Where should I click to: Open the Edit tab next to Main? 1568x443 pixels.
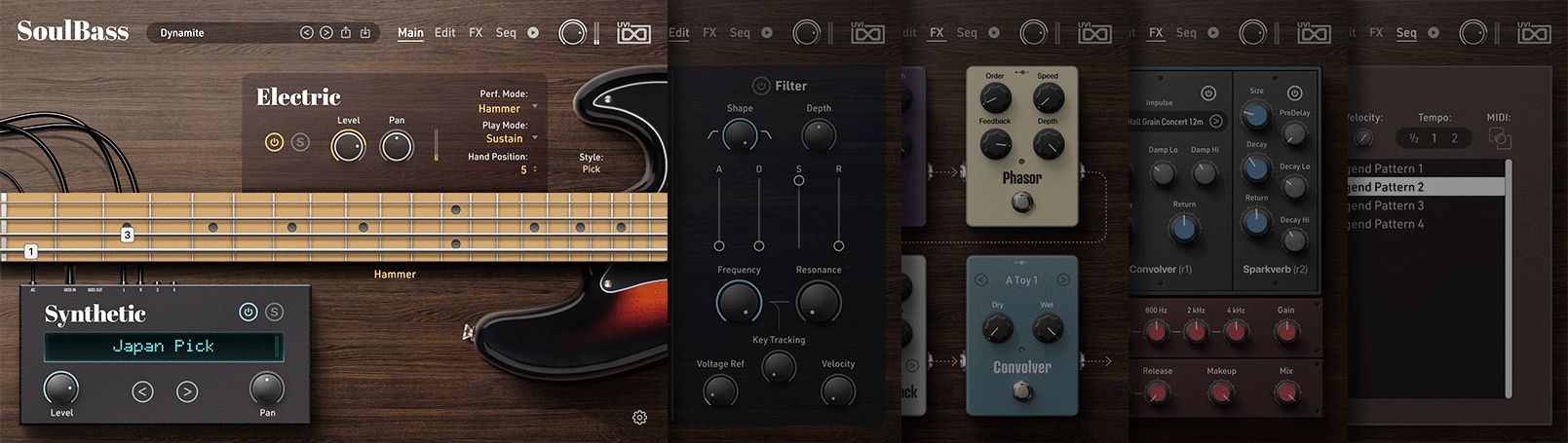tap(445, 32)
